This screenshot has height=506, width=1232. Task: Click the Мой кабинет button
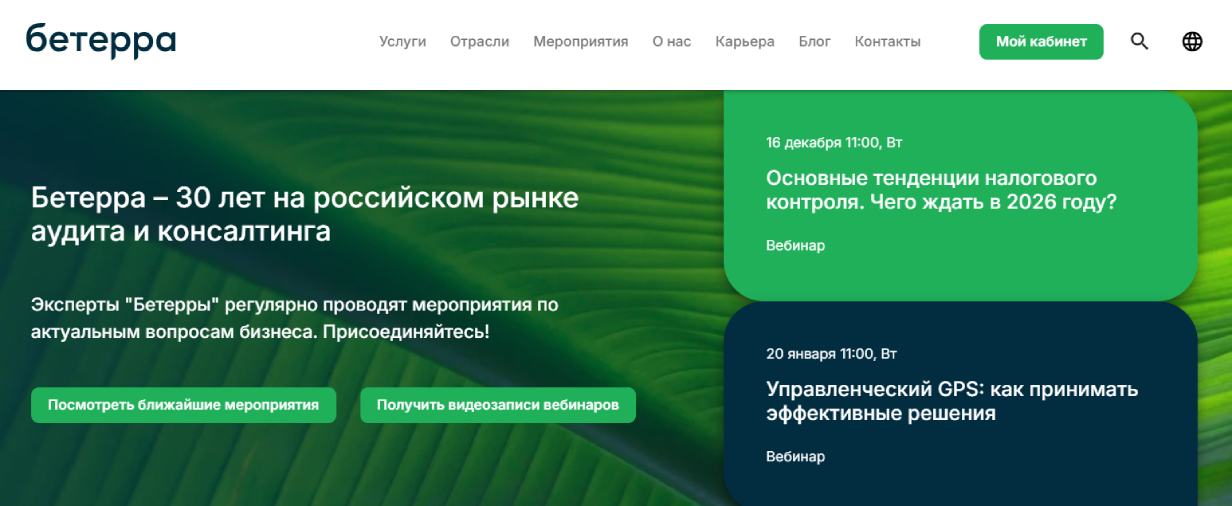(x=1041, y=41)
